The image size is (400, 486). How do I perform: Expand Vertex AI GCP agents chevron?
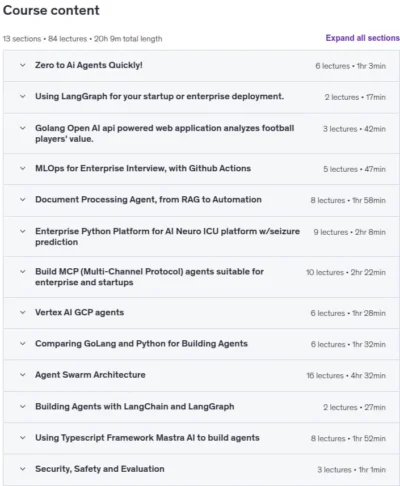coord(23,313)
